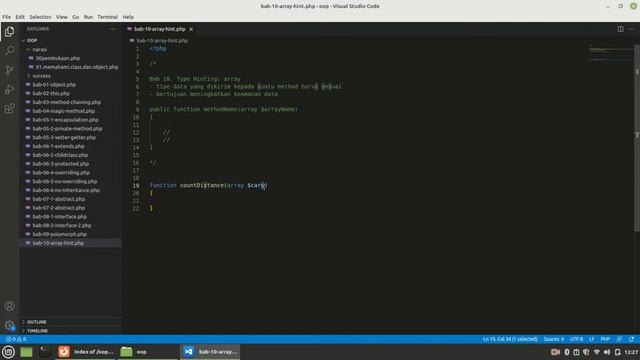
Task: Open the Linux Mint start menu
Action: [x=8, y=352]
